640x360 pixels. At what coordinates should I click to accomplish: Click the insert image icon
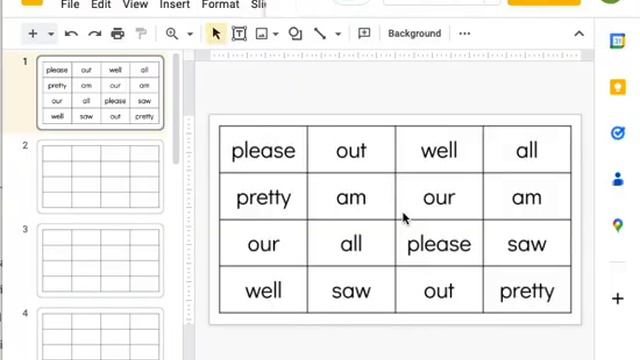pyautogui.click(x=261, y=34)
